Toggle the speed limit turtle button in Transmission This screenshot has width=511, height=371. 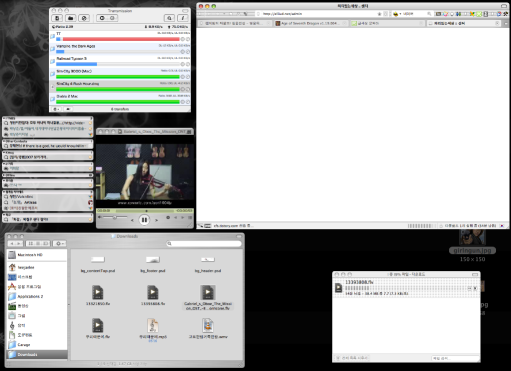(x=68, y=109)
